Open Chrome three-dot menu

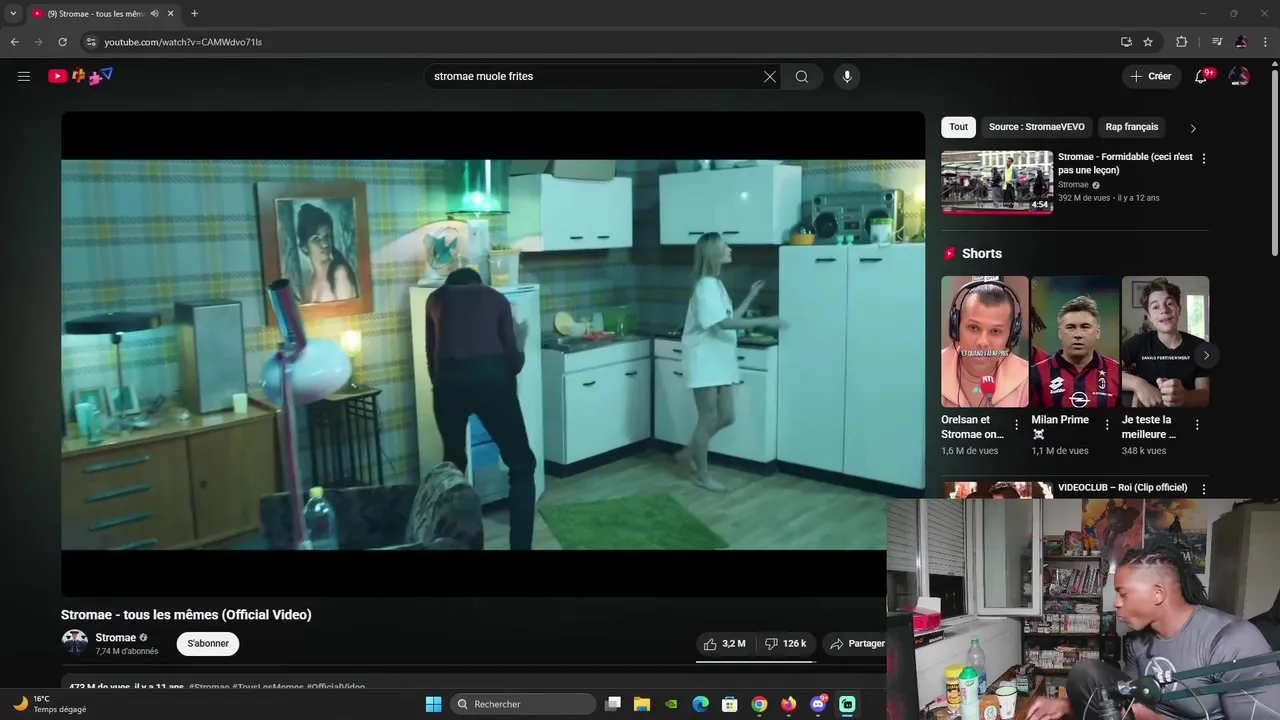[1265, 42]
